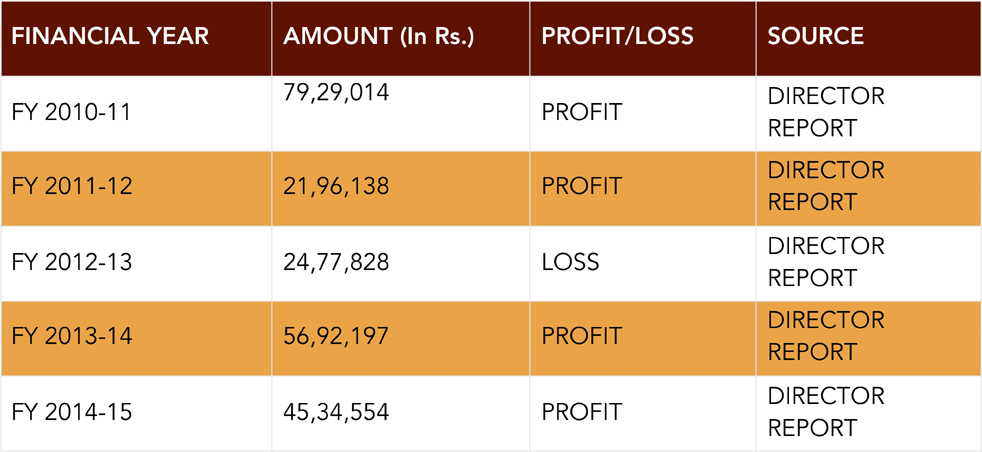
Task: Click the PROFIT/LOSS column header
Action: click(617, 37)
